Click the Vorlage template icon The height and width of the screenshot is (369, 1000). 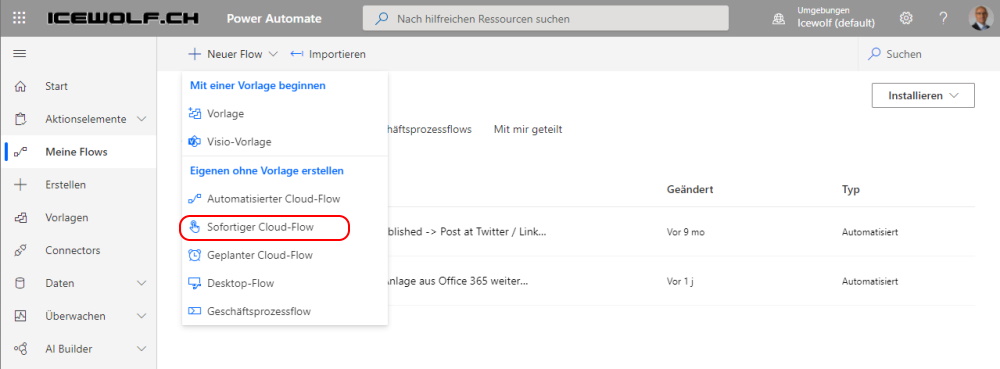pyautogui.click(x=195, y=113)
